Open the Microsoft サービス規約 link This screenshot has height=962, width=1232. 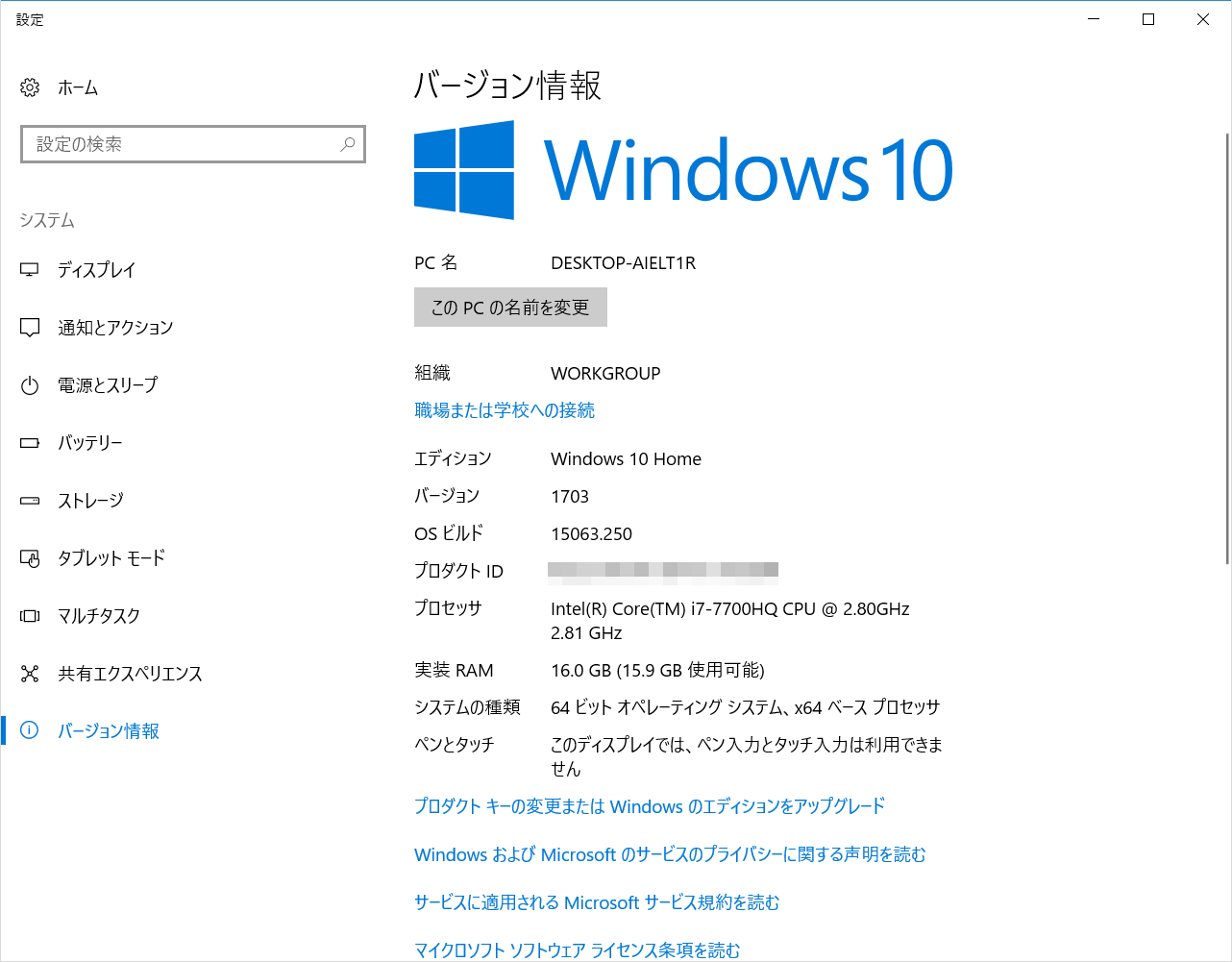[596, 902]
